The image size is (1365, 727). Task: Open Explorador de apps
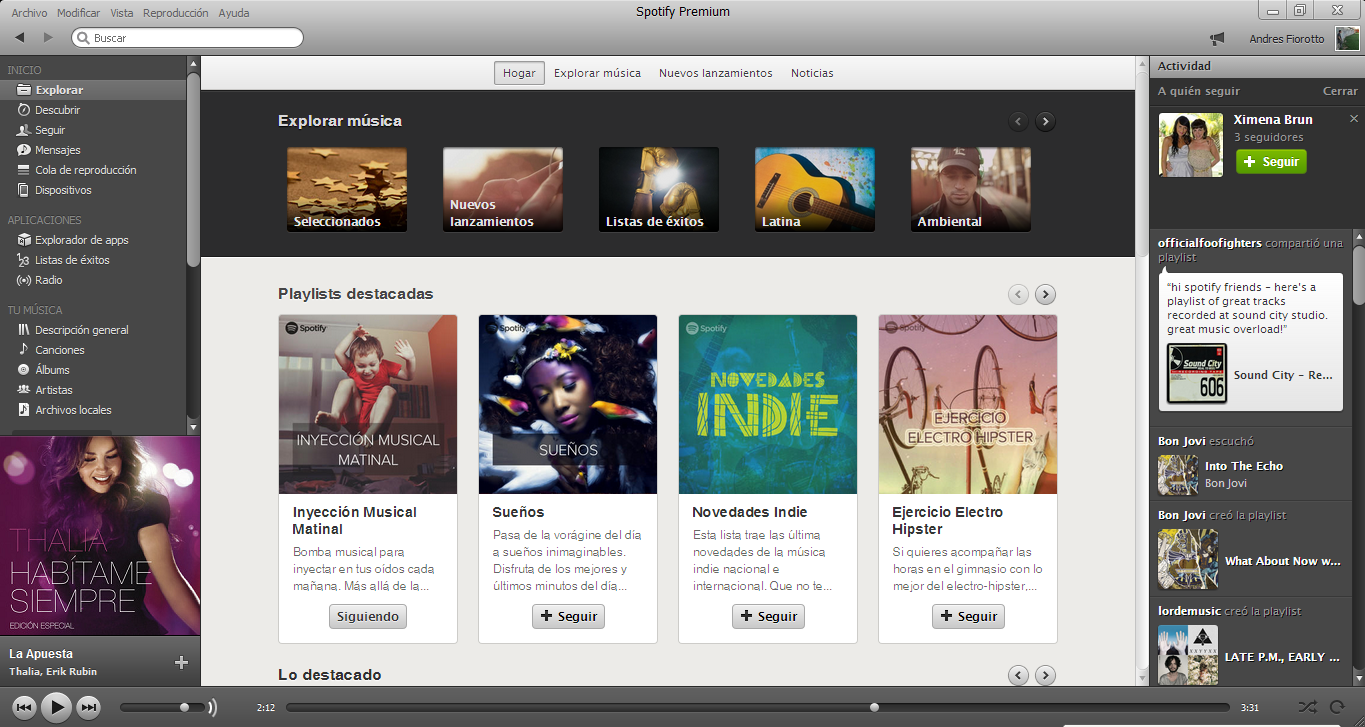click(x=93, y=240)
